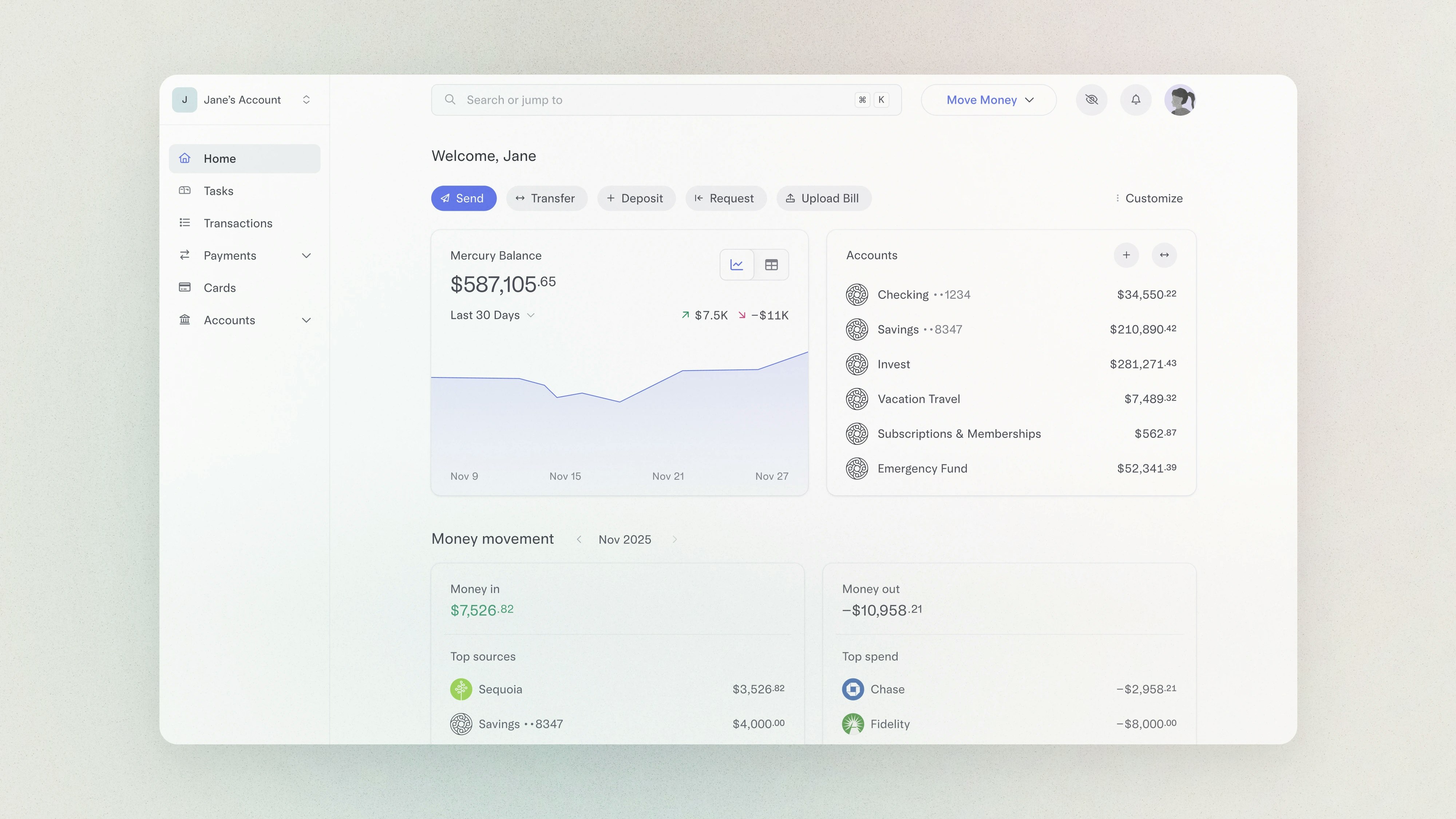Viewport: 1456px width, 819px height.
Task: Expand the Payments section in sidebar
Action: tap(306, 255)
